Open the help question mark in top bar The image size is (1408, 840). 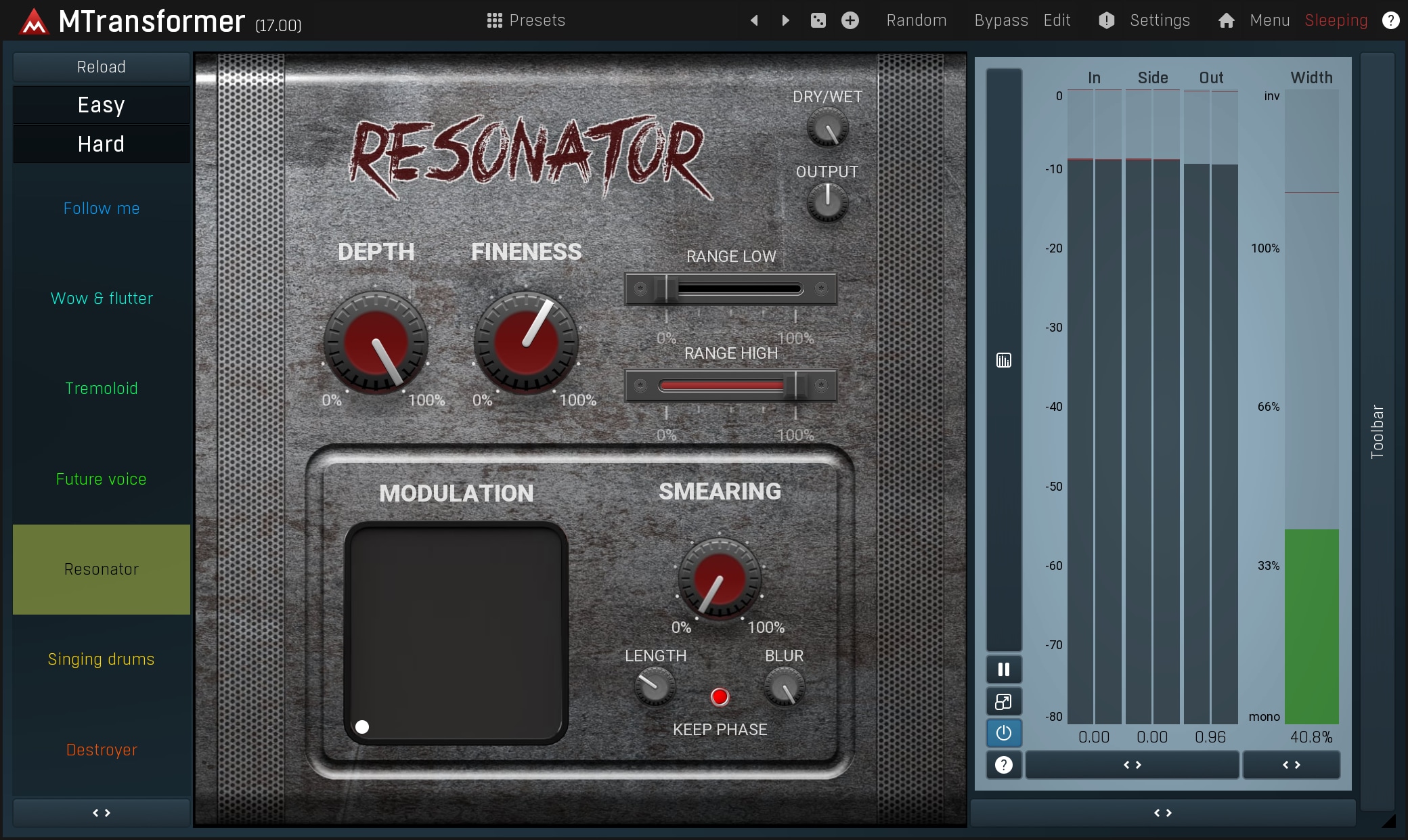[1390, 20]
